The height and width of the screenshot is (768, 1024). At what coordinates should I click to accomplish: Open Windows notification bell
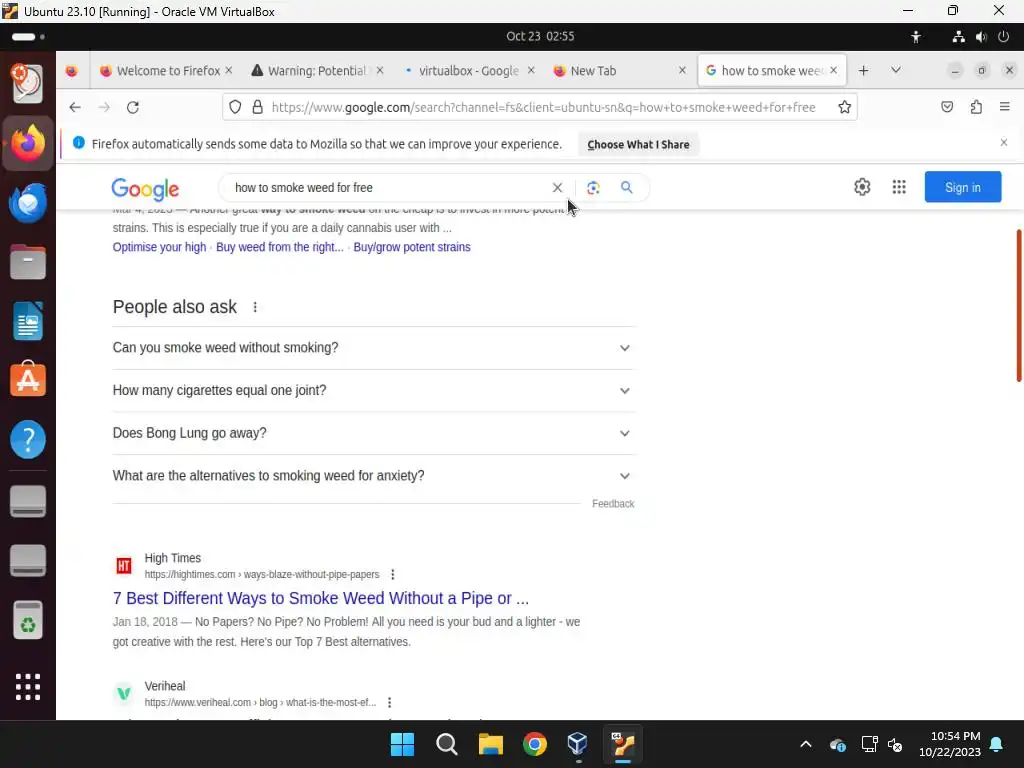(997, 744)
